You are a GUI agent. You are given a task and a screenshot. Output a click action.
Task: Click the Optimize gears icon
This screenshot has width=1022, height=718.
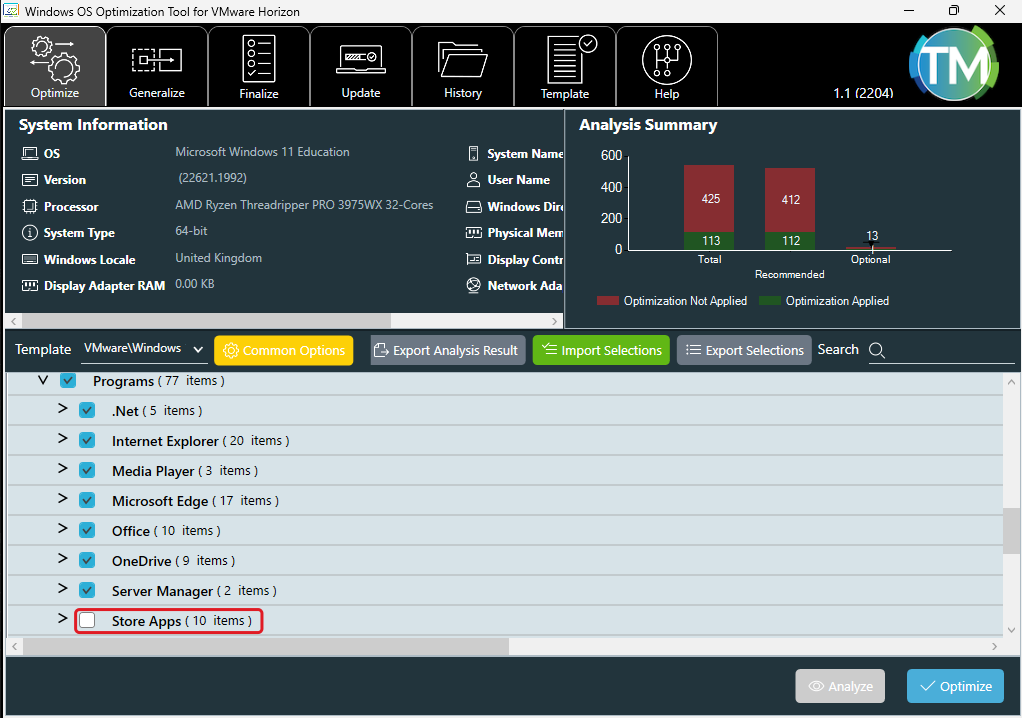coord(55,60)
